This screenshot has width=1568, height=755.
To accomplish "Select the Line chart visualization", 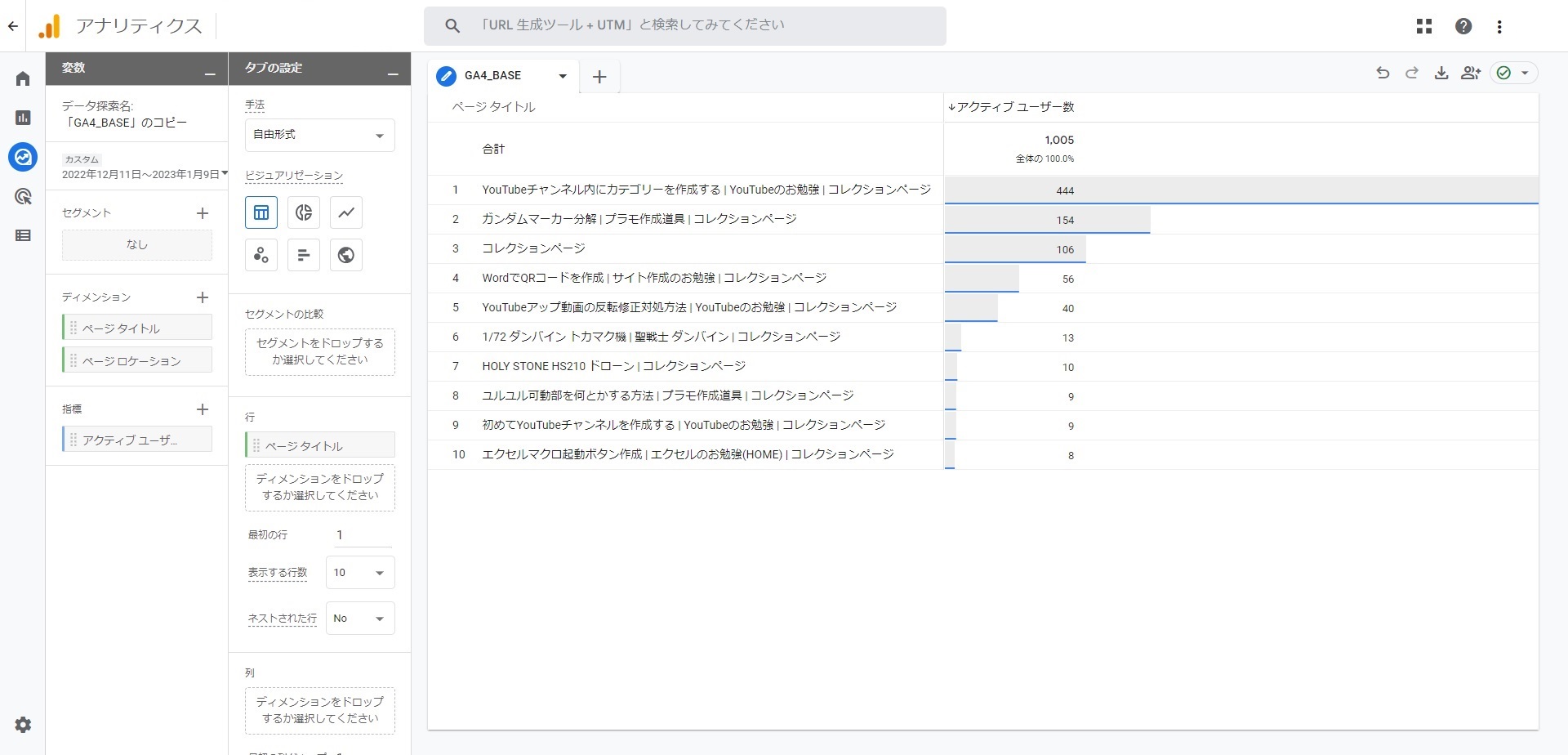I will [346, 212].
